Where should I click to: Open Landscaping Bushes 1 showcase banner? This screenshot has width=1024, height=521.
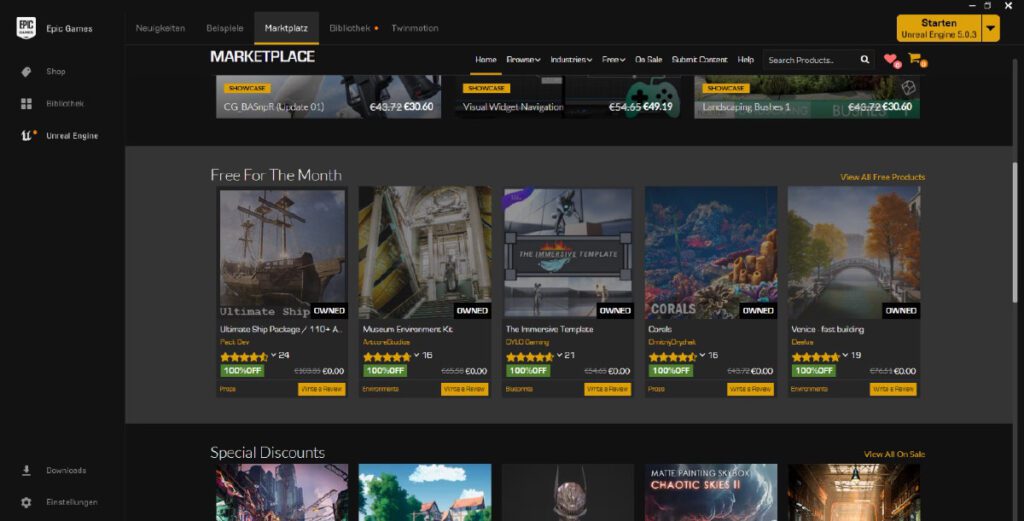click(x=807, y=97)
